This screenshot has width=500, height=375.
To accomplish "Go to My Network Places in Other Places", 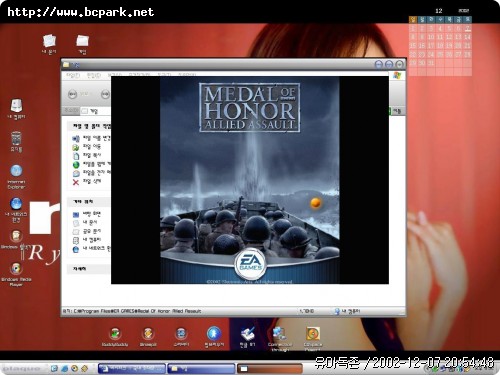I will (91, 249).
